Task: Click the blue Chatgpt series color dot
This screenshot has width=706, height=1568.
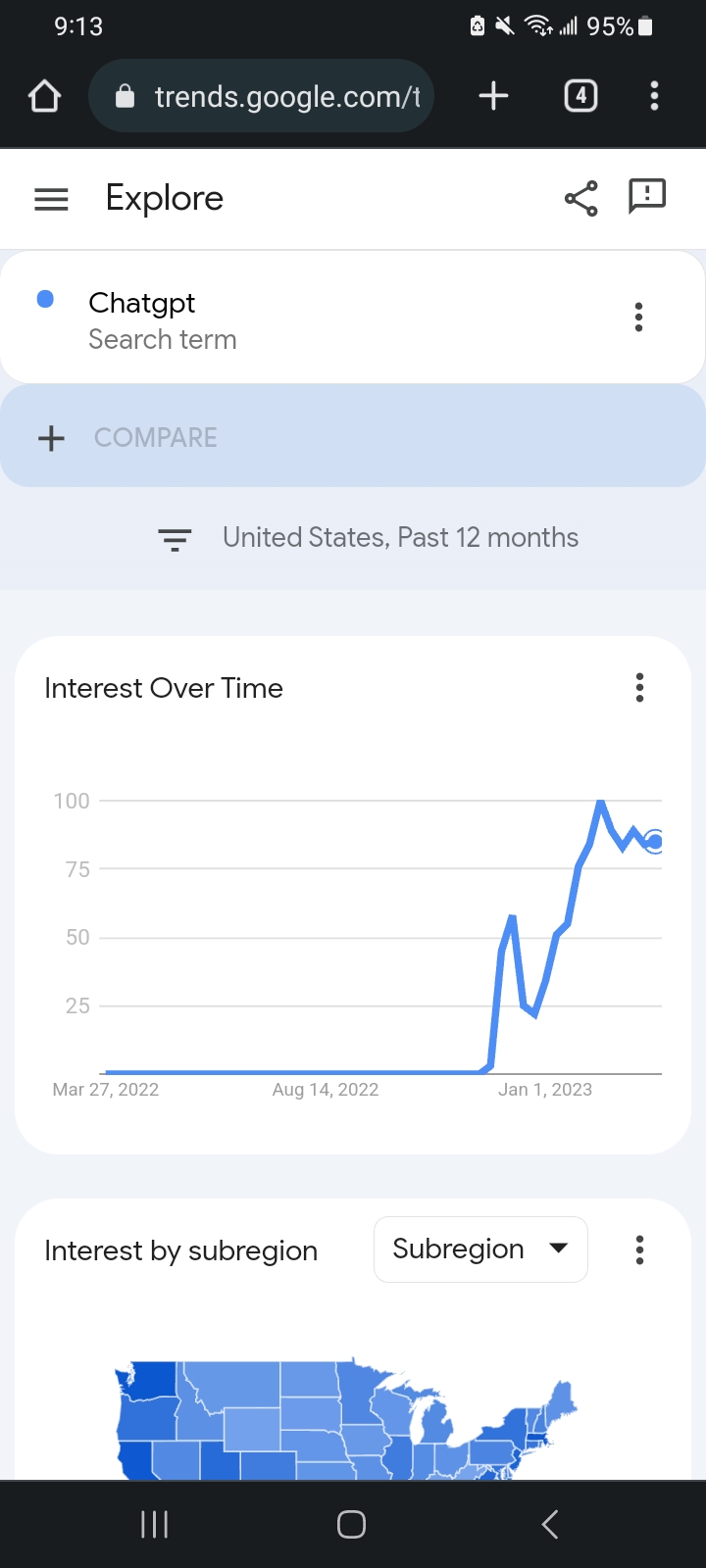Action: pos(45,299)
